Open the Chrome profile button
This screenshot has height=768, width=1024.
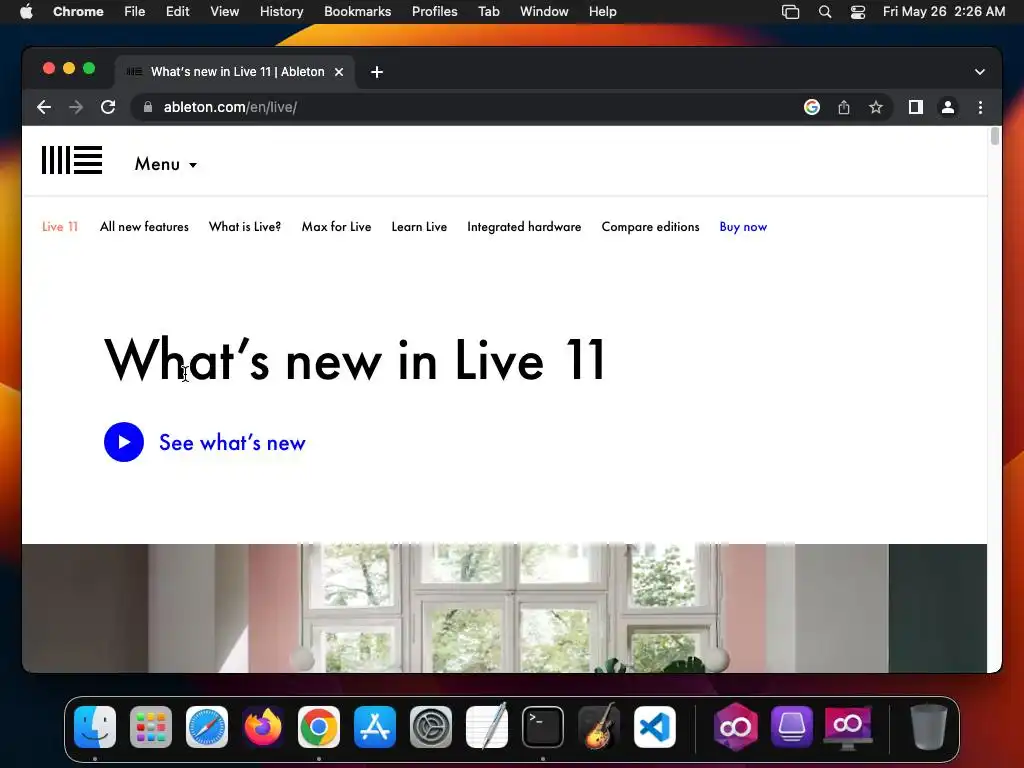click(x=948, y=107)
